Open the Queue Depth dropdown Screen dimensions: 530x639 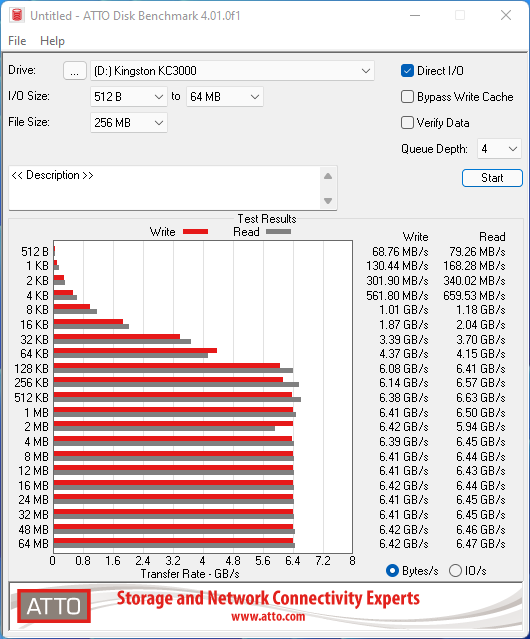(499, 149)
